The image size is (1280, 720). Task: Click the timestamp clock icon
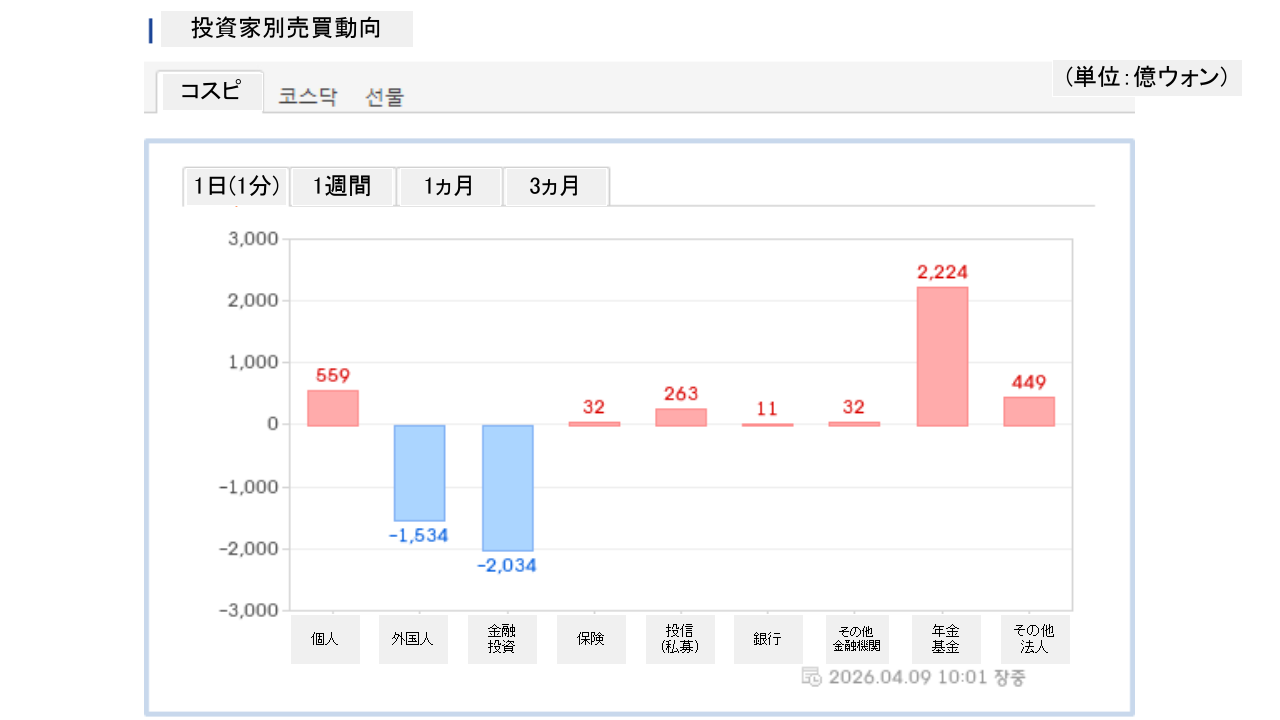(812, 677)
